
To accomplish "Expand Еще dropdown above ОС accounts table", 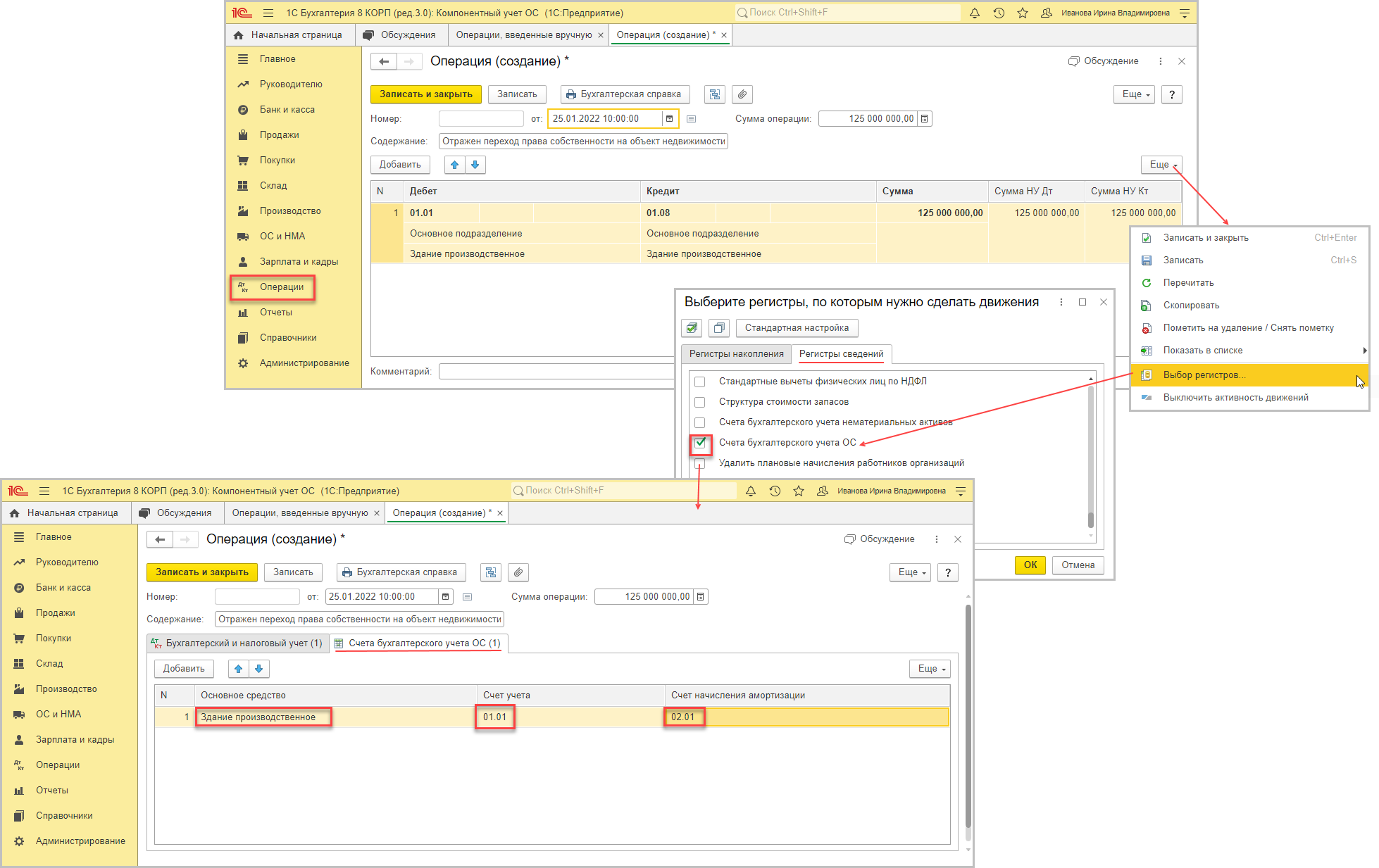I will (x=930, y=669).
